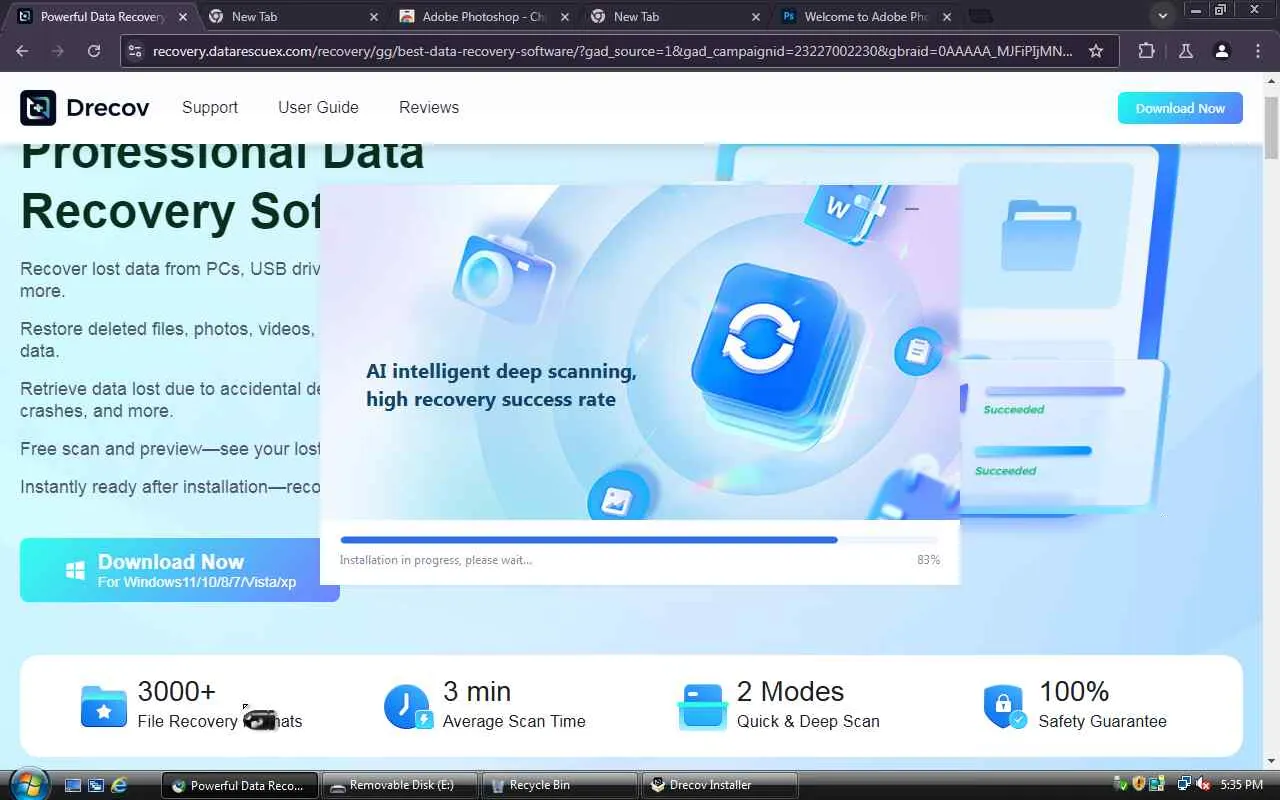Image resolution: width=1280 pixels, height=800 pixels.
Task: Open the Support page link
Action: [x=210, y=107]
